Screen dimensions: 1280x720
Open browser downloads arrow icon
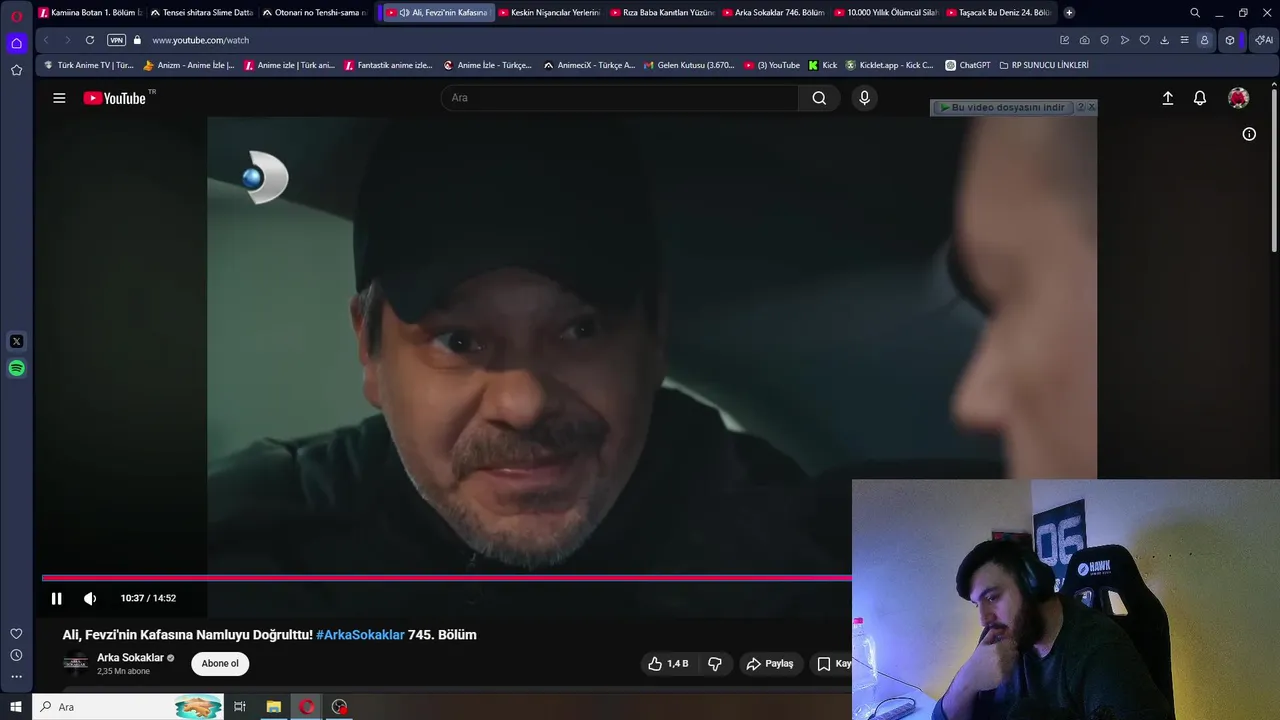pos(1165,40)
